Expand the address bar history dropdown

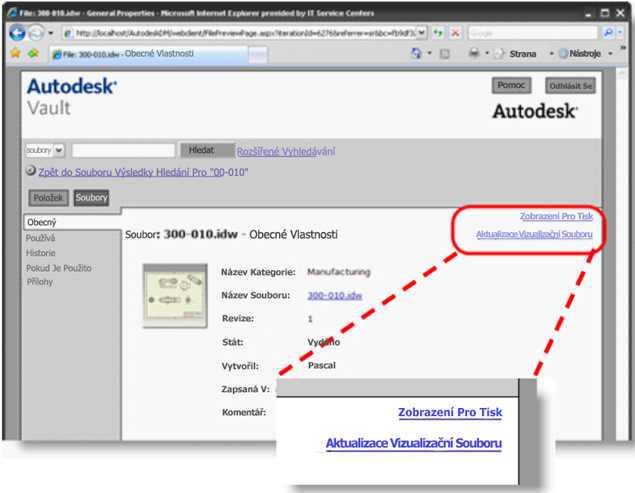pyautogui.click(x=422, y=33)
